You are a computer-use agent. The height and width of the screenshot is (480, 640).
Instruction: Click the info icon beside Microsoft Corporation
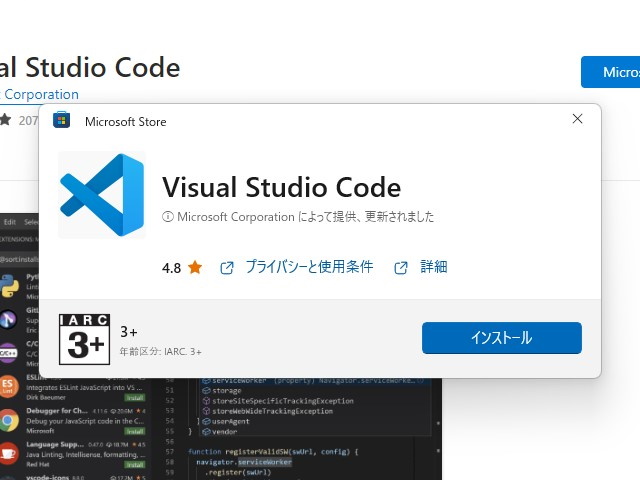(x=167, y=216)
